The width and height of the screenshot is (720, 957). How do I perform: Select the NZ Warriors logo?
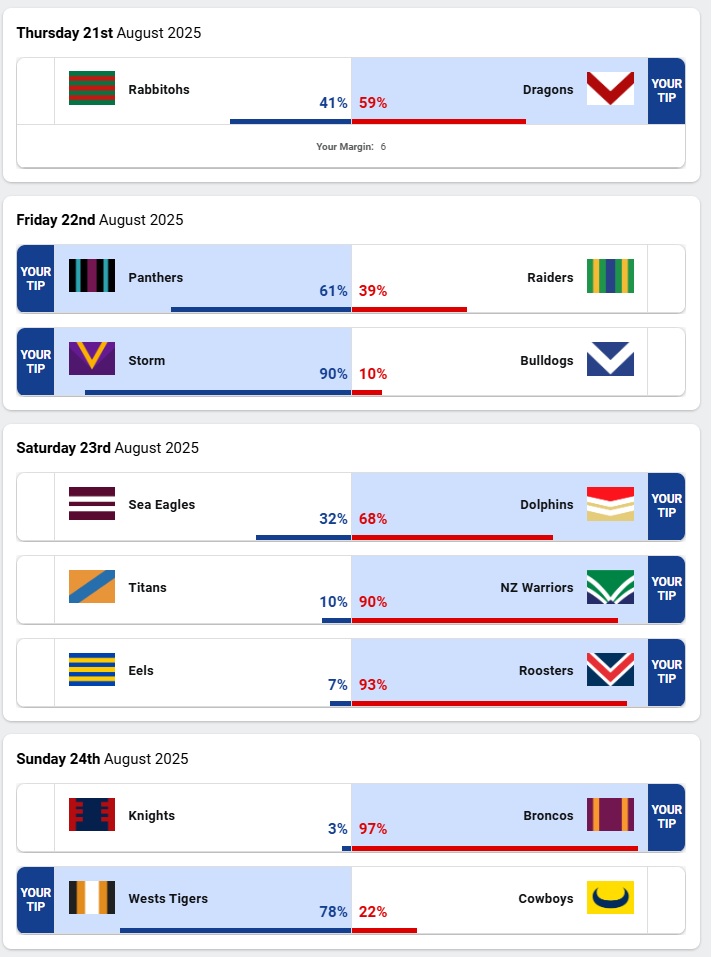(x=610, y=587)
